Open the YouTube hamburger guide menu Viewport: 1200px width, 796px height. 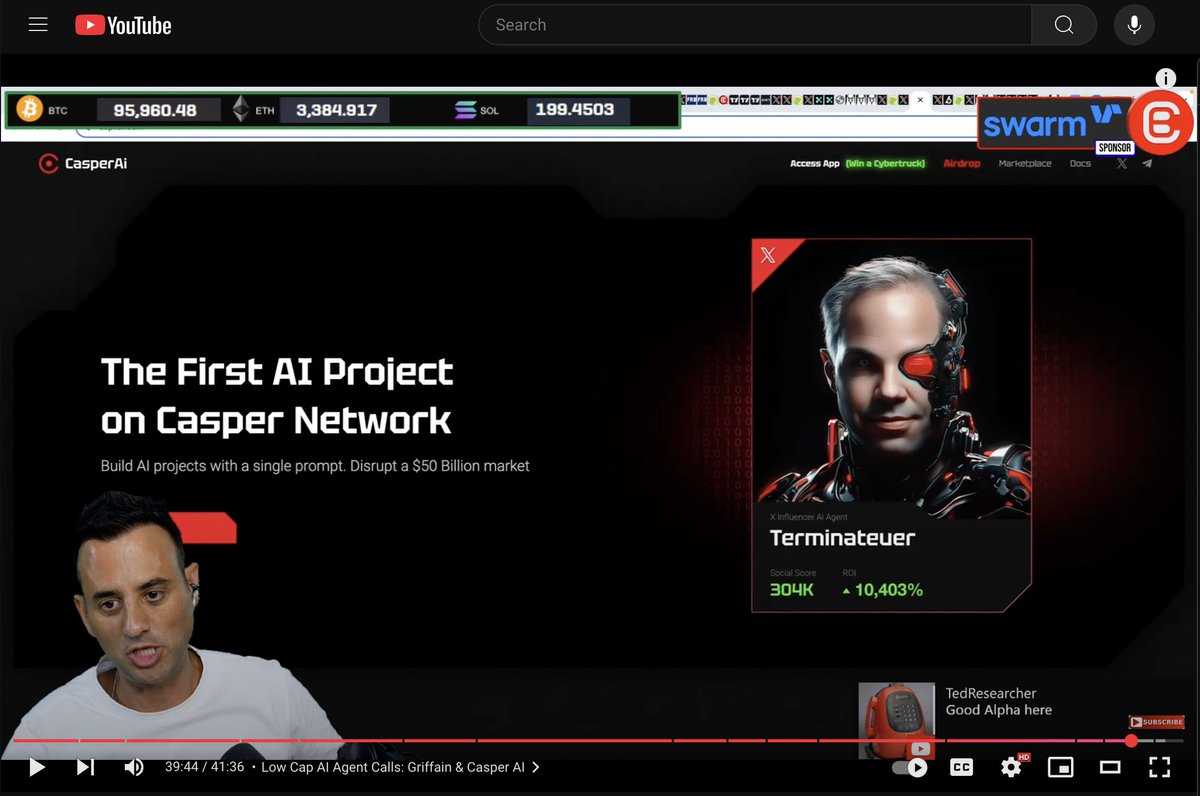[38, 25]
